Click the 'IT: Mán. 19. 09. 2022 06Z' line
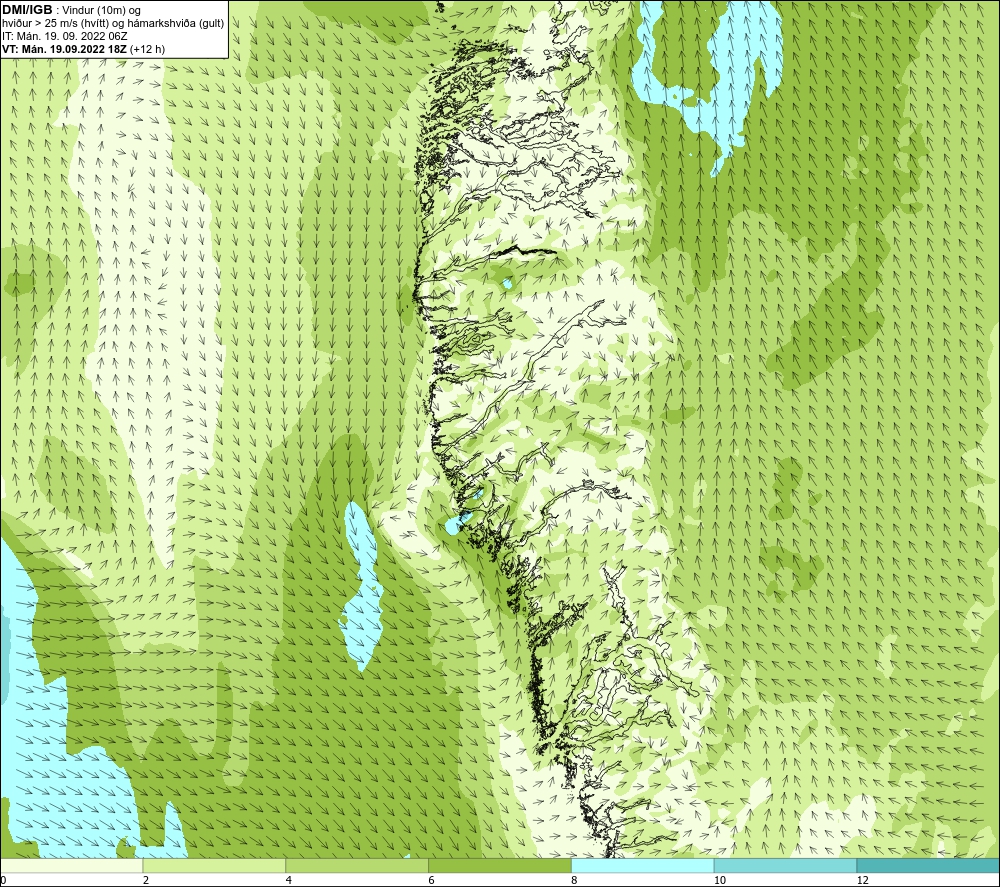This screenshot has height=887, width=1000. click(64, 36)
